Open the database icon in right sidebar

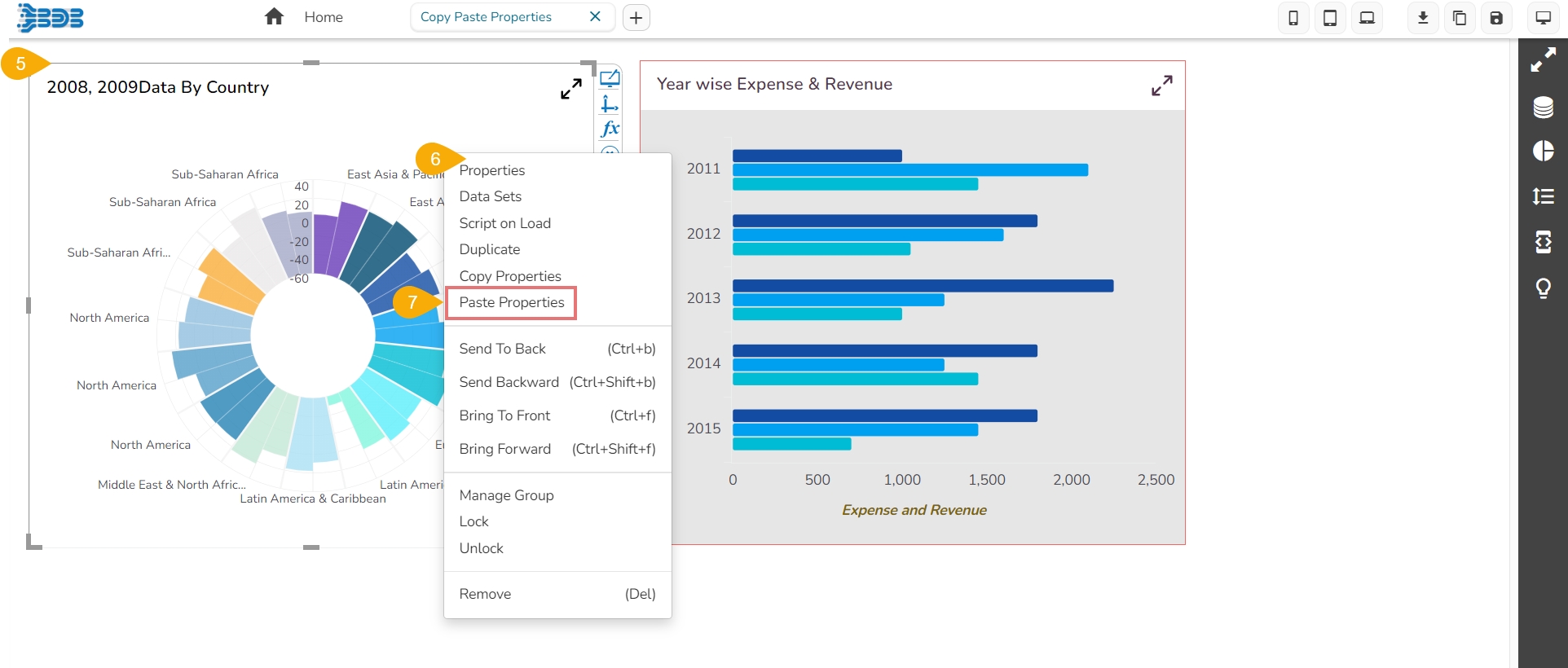[x=1543, y=108]
